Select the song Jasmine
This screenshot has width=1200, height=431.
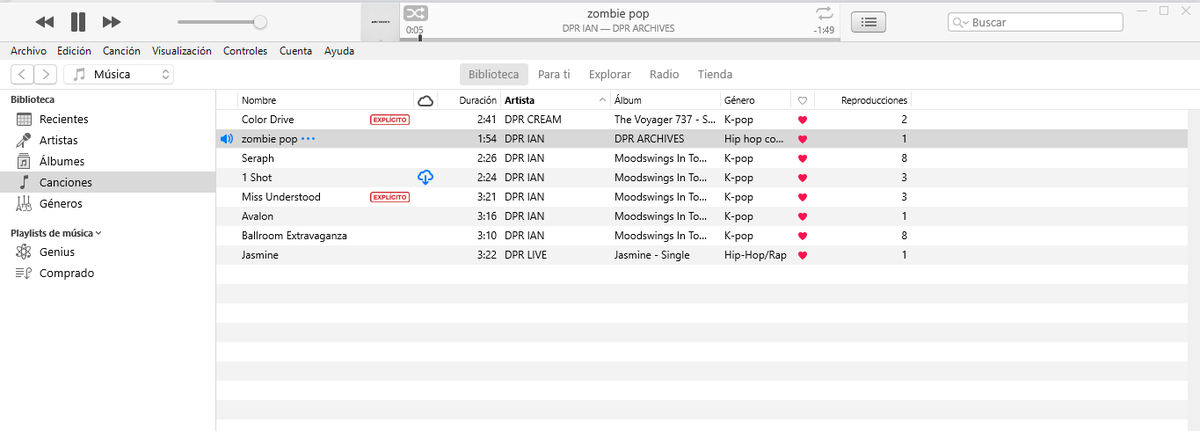click(x=260, y=255)
